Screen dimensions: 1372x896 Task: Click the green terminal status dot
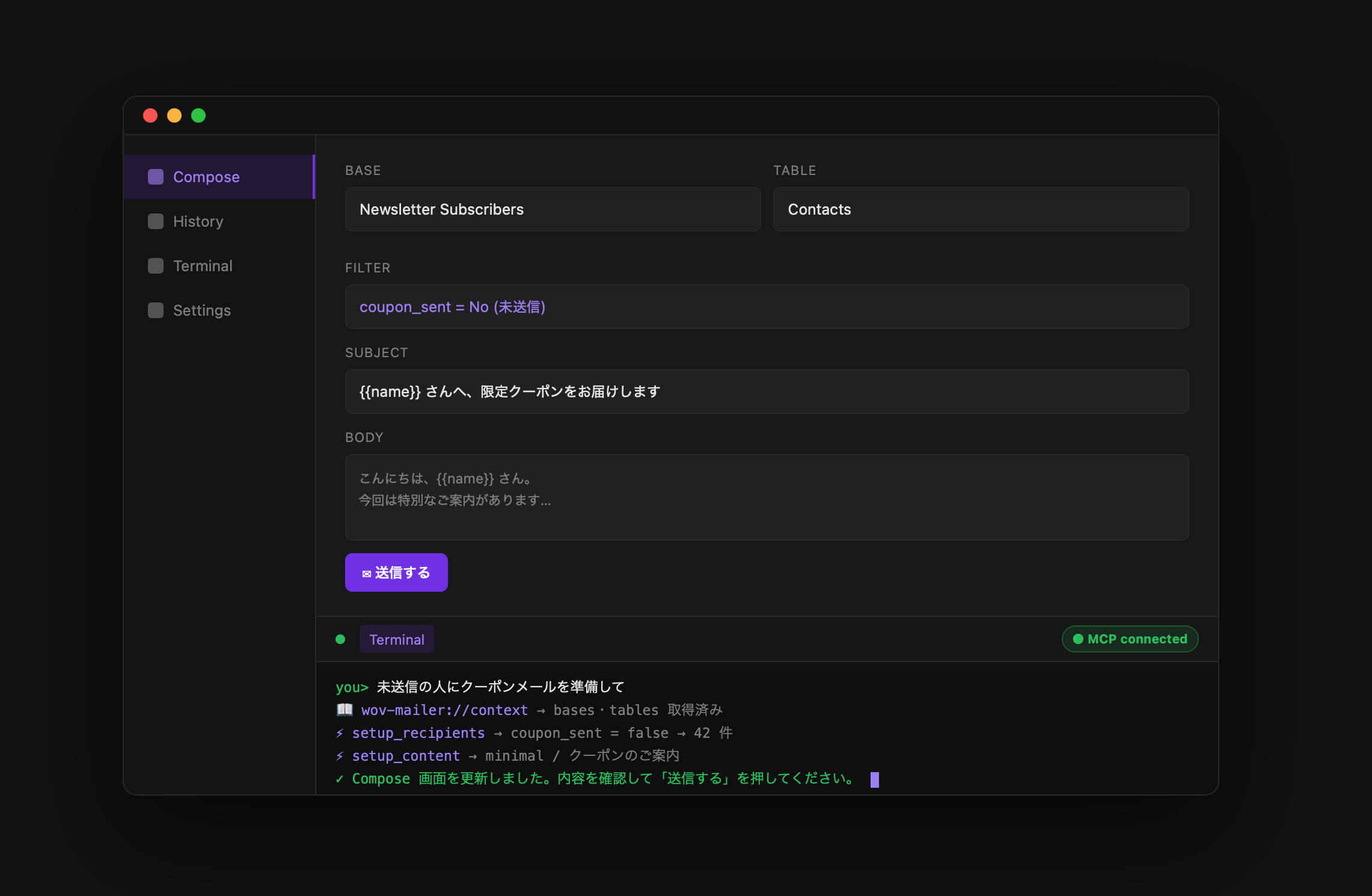click(340, 639)
